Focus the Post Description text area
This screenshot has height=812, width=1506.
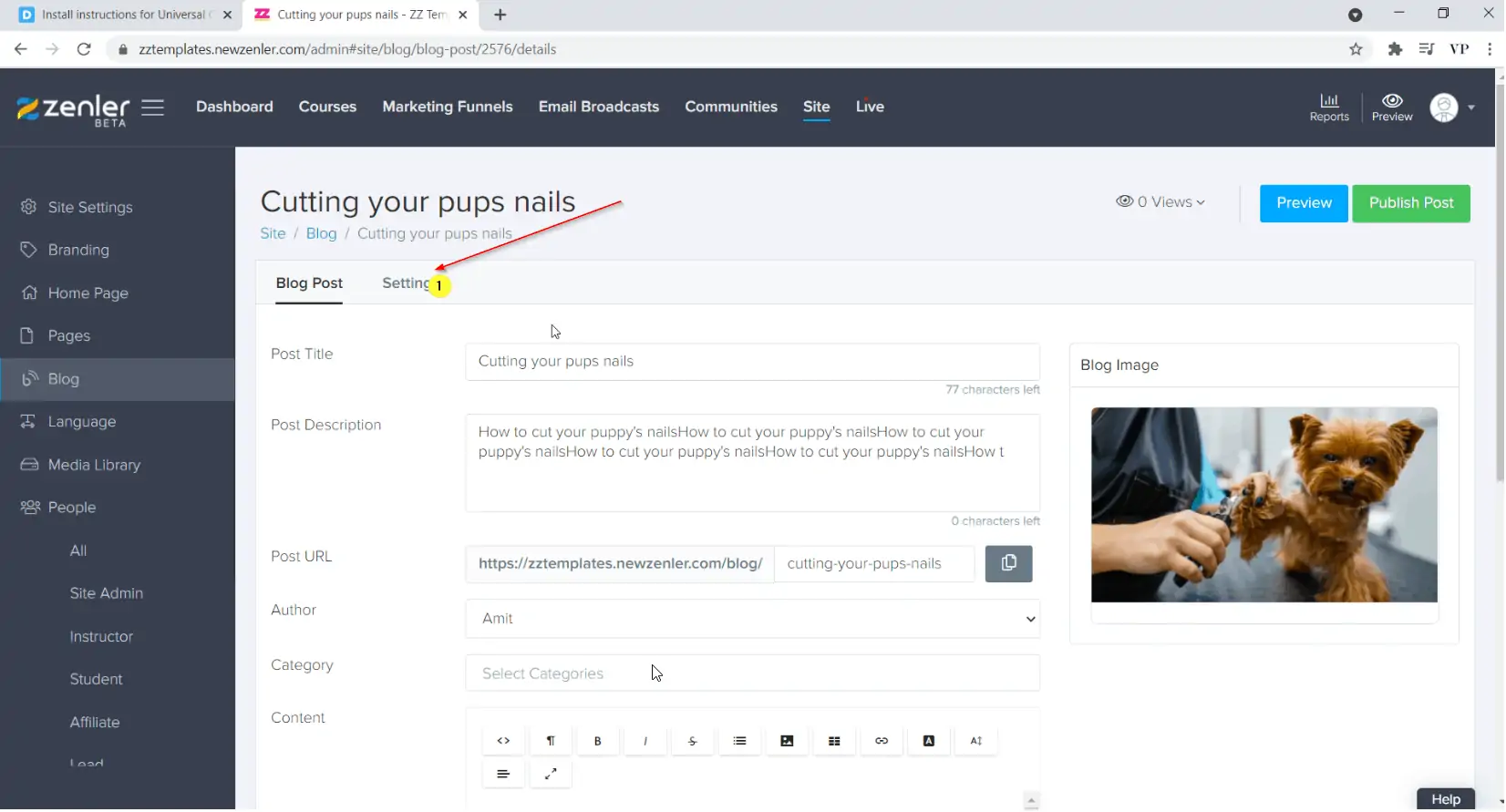pos(753,464)
